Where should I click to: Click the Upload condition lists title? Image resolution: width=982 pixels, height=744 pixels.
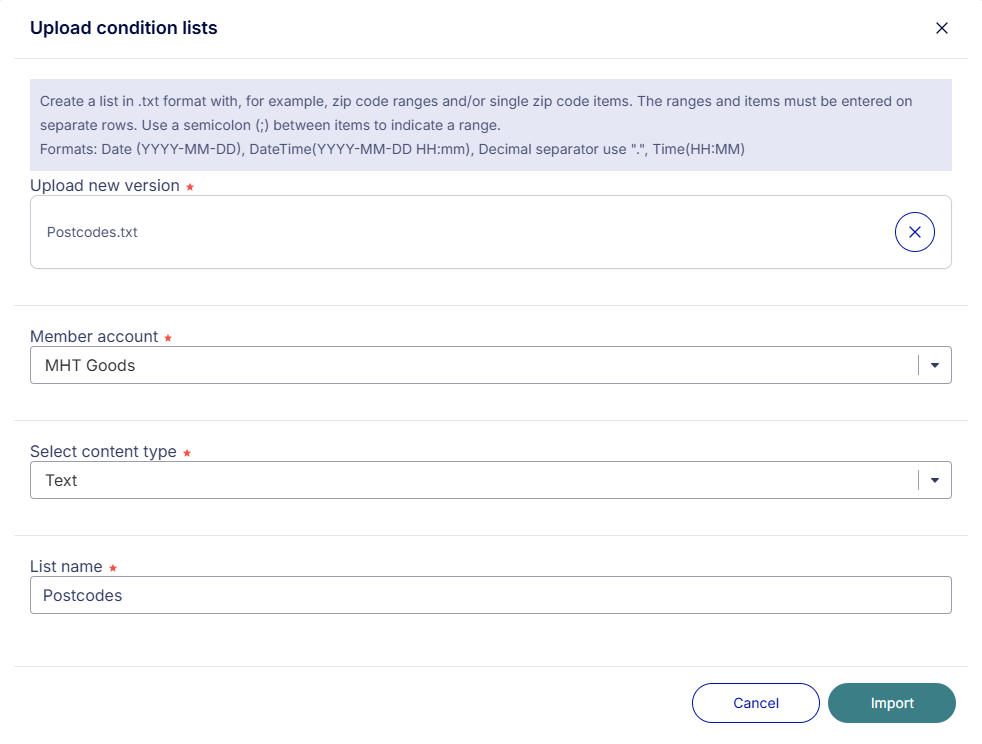123,28
